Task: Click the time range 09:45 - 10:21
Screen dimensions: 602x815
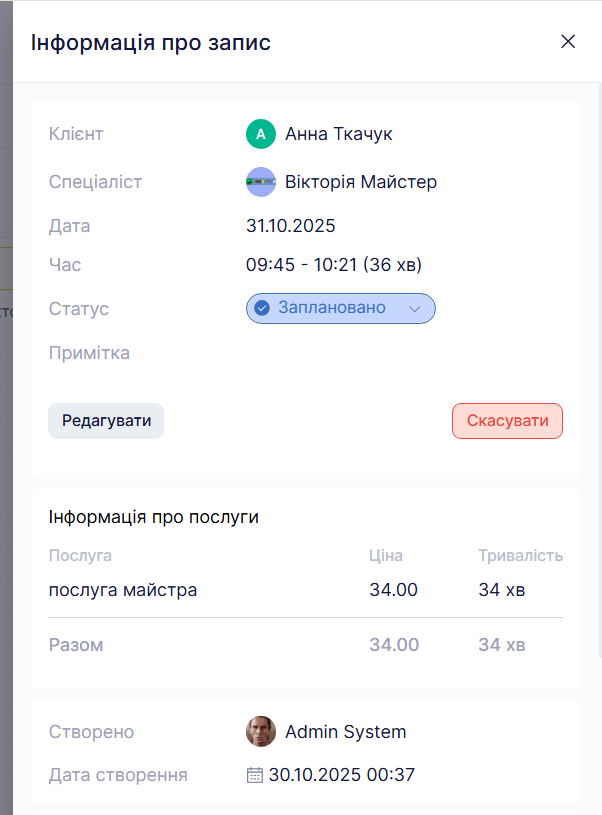Action: [x=334, y=265]
